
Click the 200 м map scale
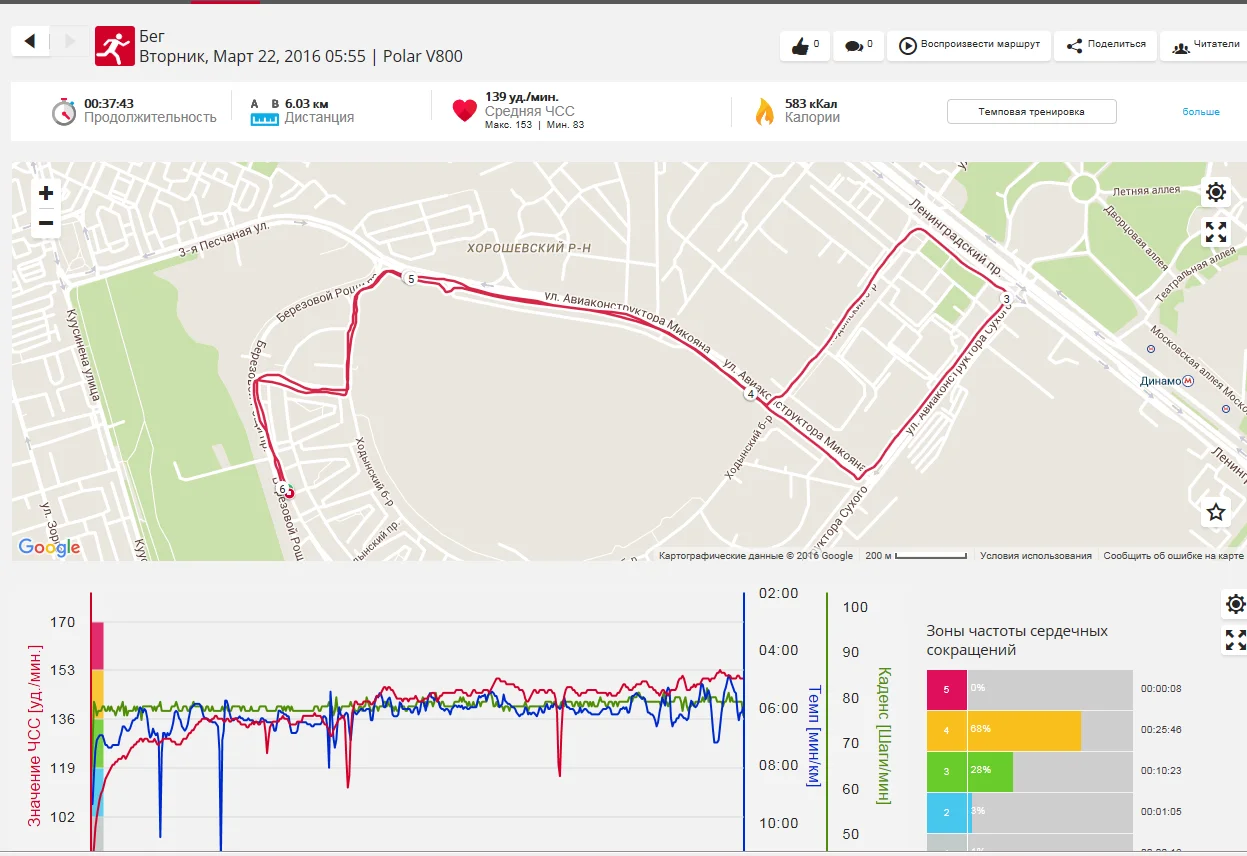917,555
